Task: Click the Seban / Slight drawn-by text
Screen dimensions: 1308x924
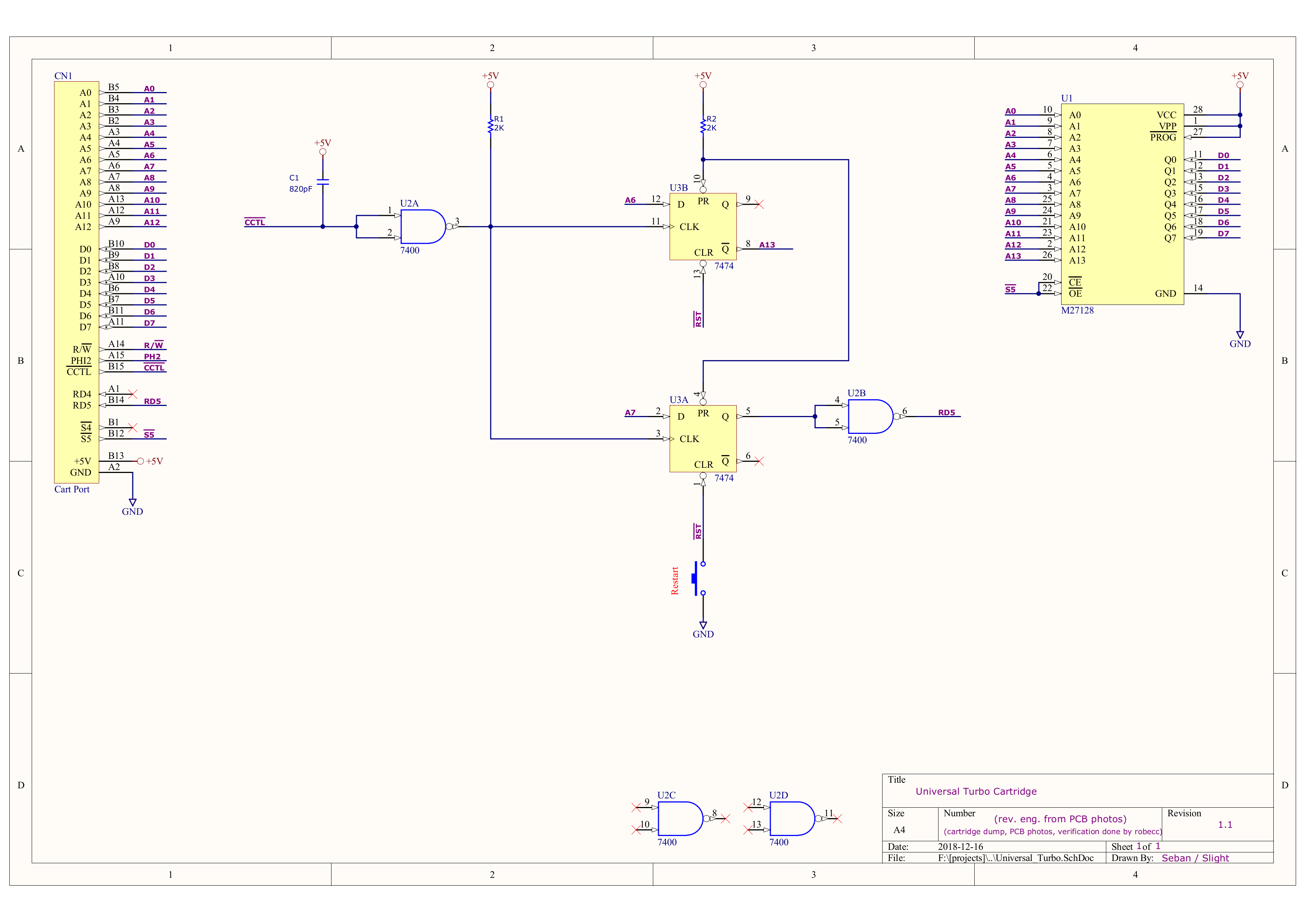Action: coord(1195,858)
